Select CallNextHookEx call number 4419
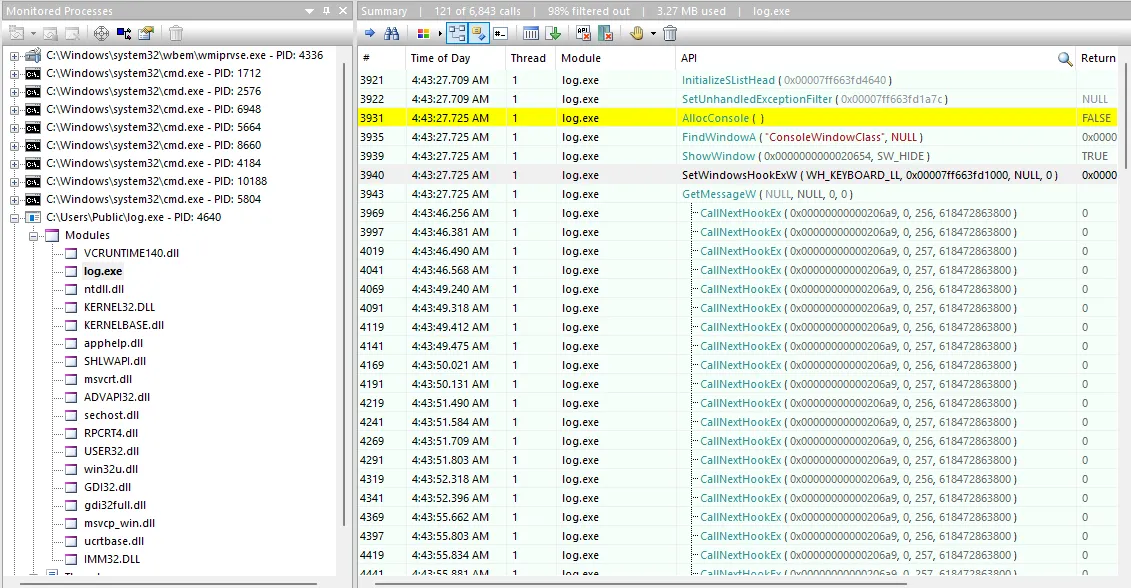Screen dimensions: 1131x588 click(x=737, y=556)
